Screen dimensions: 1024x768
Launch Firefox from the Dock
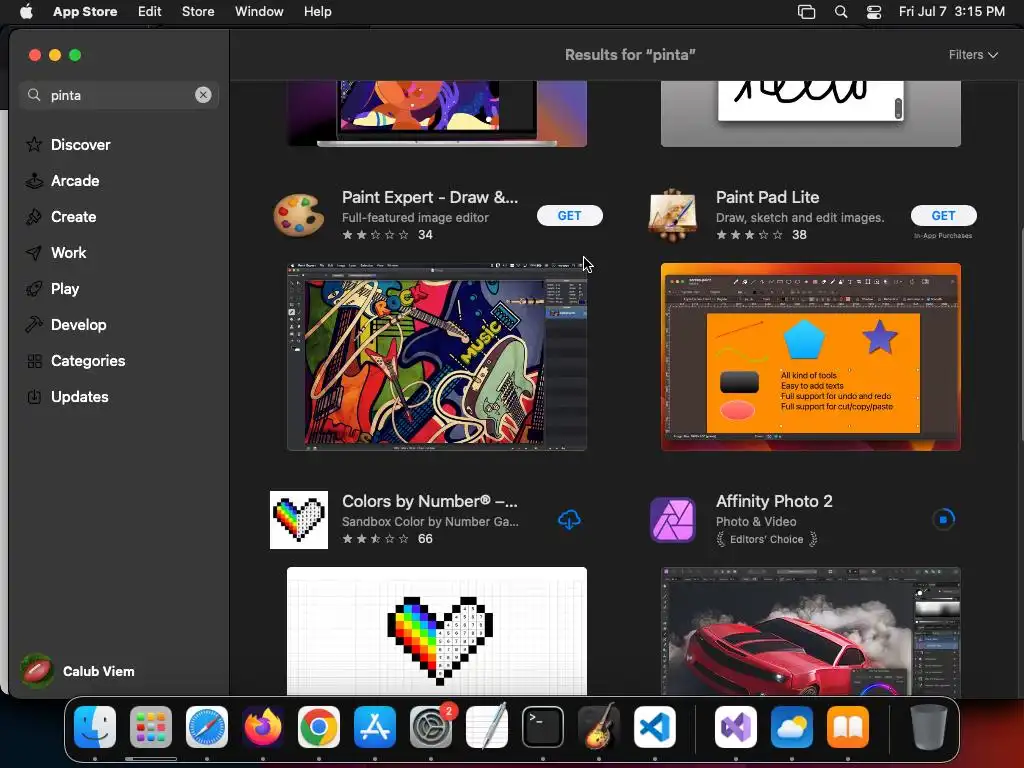263,727
